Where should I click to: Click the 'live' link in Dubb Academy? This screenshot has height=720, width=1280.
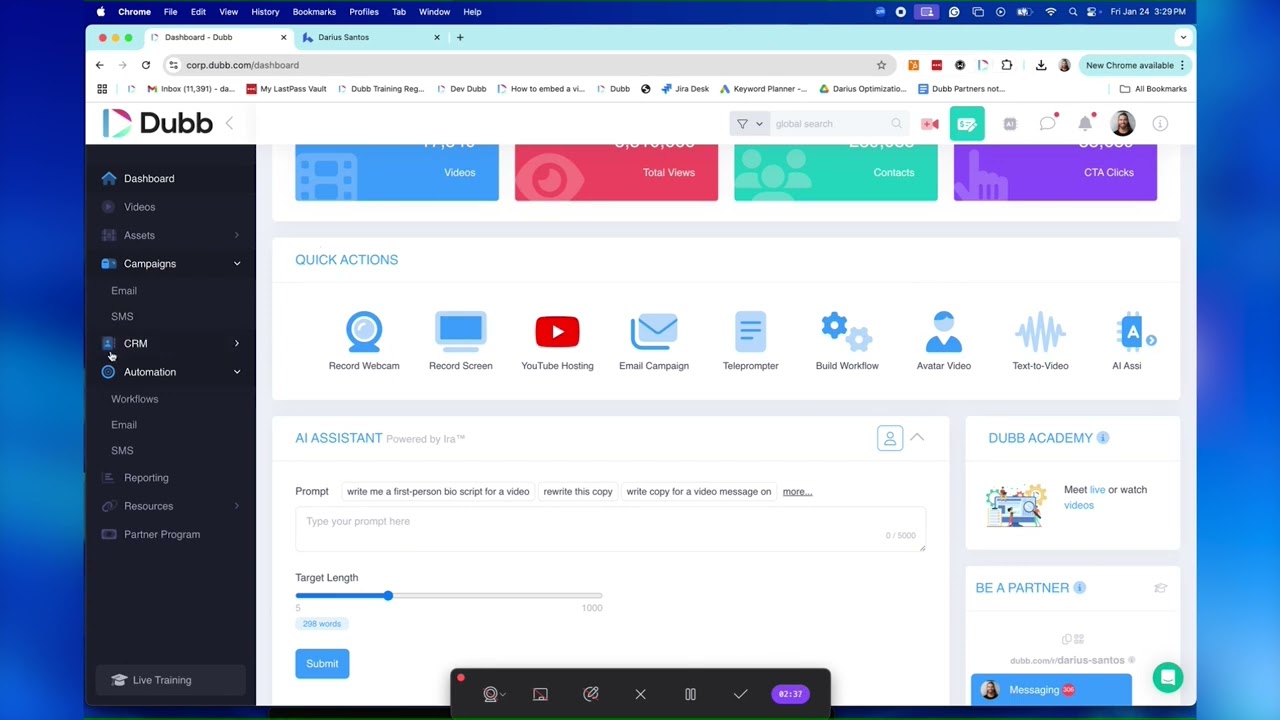point(1097,490)
